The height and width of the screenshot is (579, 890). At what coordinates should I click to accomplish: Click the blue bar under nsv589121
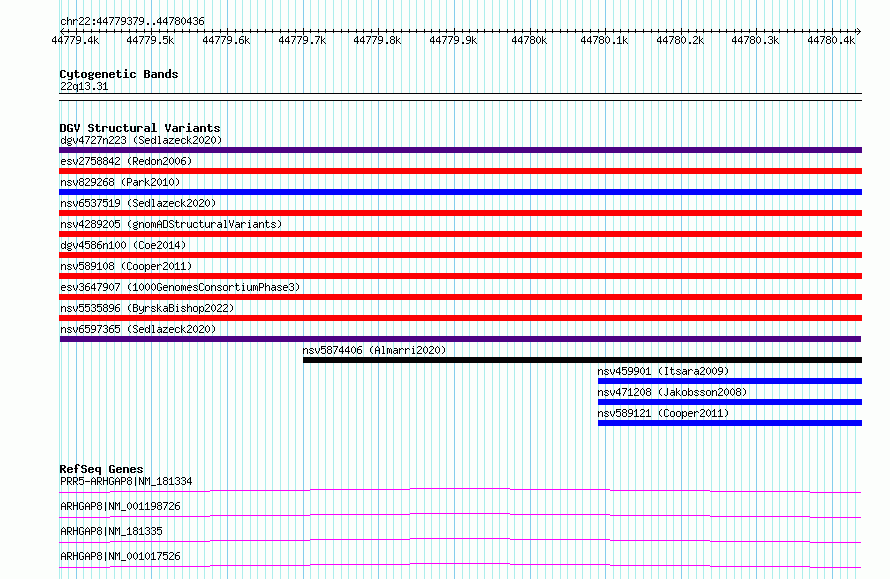[730, 423]
